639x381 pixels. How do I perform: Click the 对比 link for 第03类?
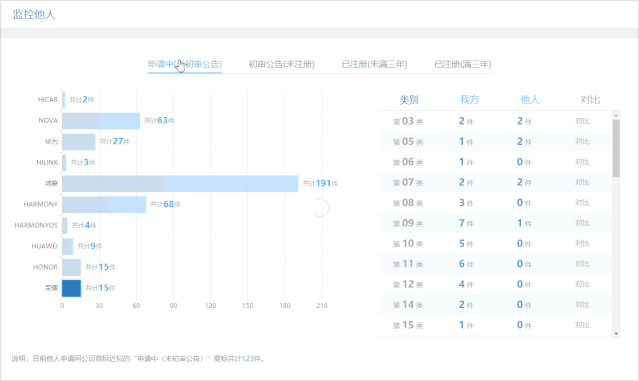(x=582, y=121)
